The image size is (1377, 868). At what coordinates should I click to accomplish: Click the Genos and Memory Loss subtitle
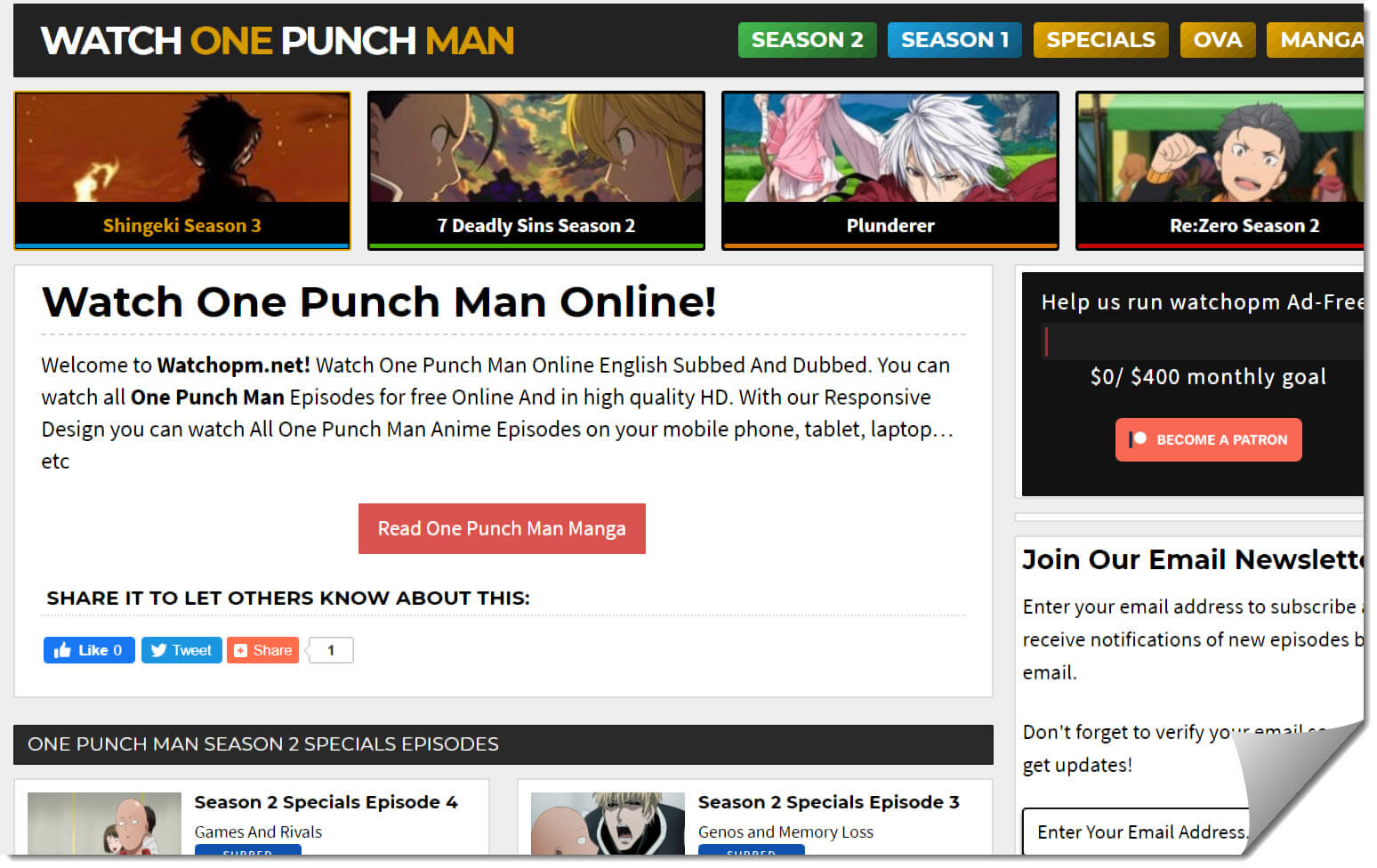click(785, 832)
